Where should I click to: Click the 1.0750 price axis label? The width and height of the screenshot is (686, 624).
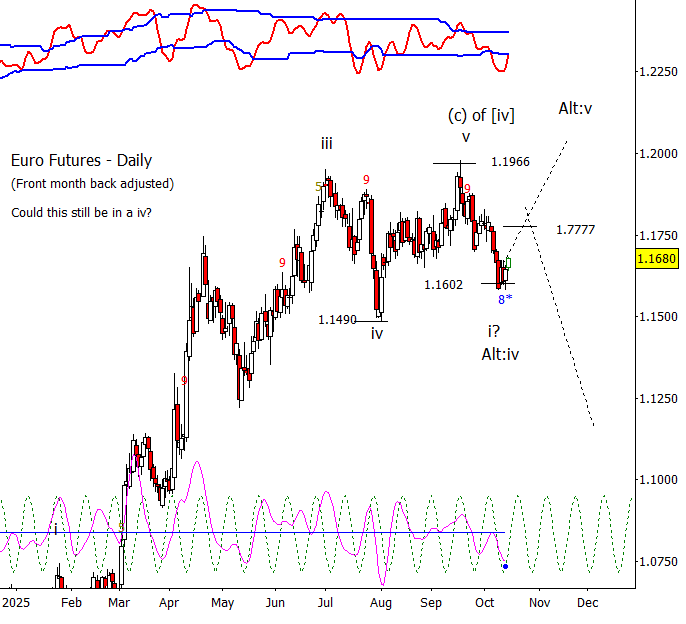[x=658, y=561]
